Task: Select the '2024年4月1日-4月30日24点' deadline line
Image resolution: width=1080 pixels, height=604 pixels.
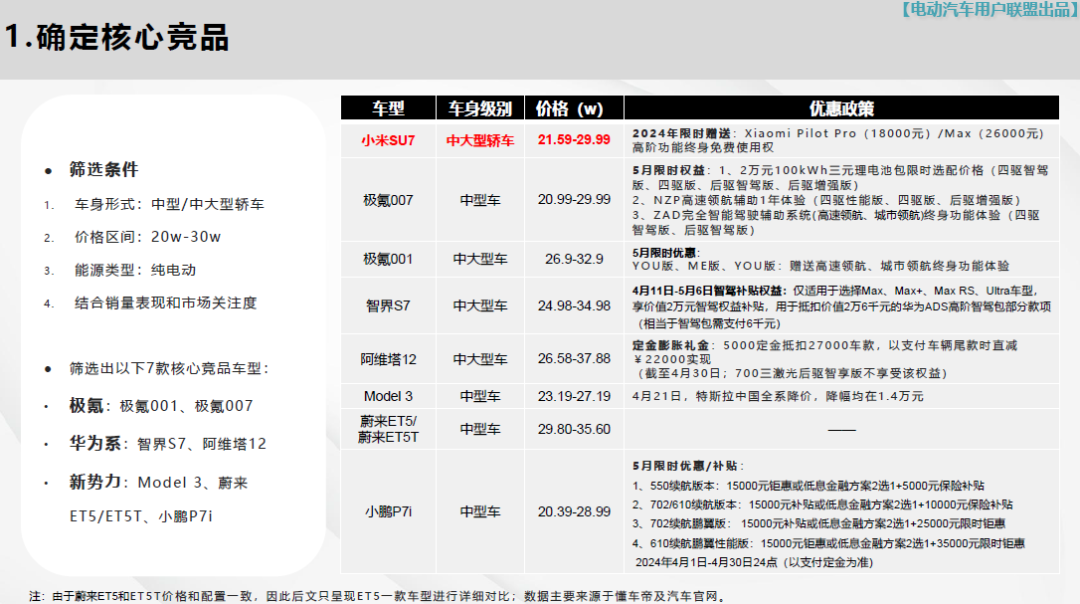Action: 754,562
